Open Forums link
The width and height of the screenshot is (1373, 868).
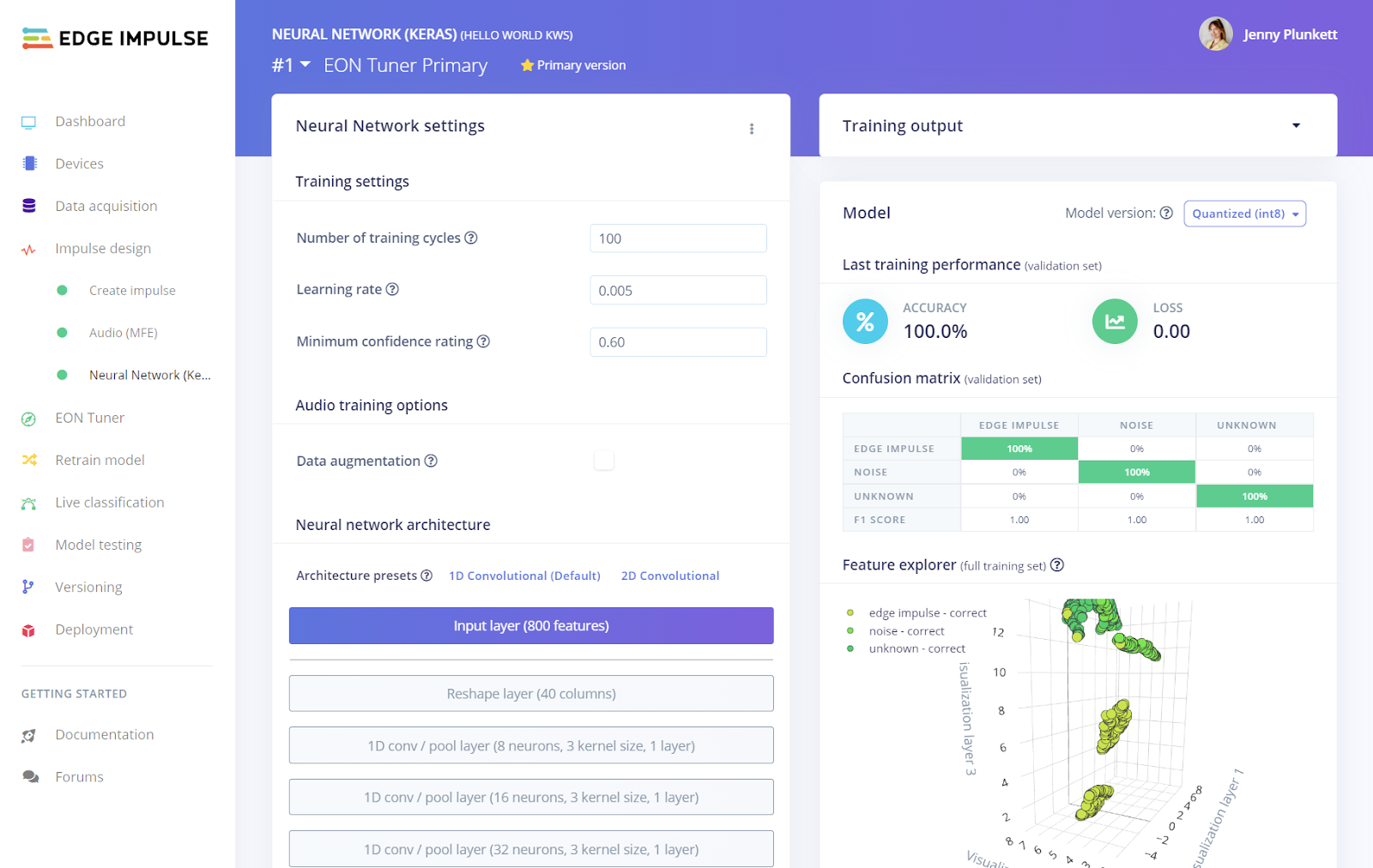click(x=79, y=777)
